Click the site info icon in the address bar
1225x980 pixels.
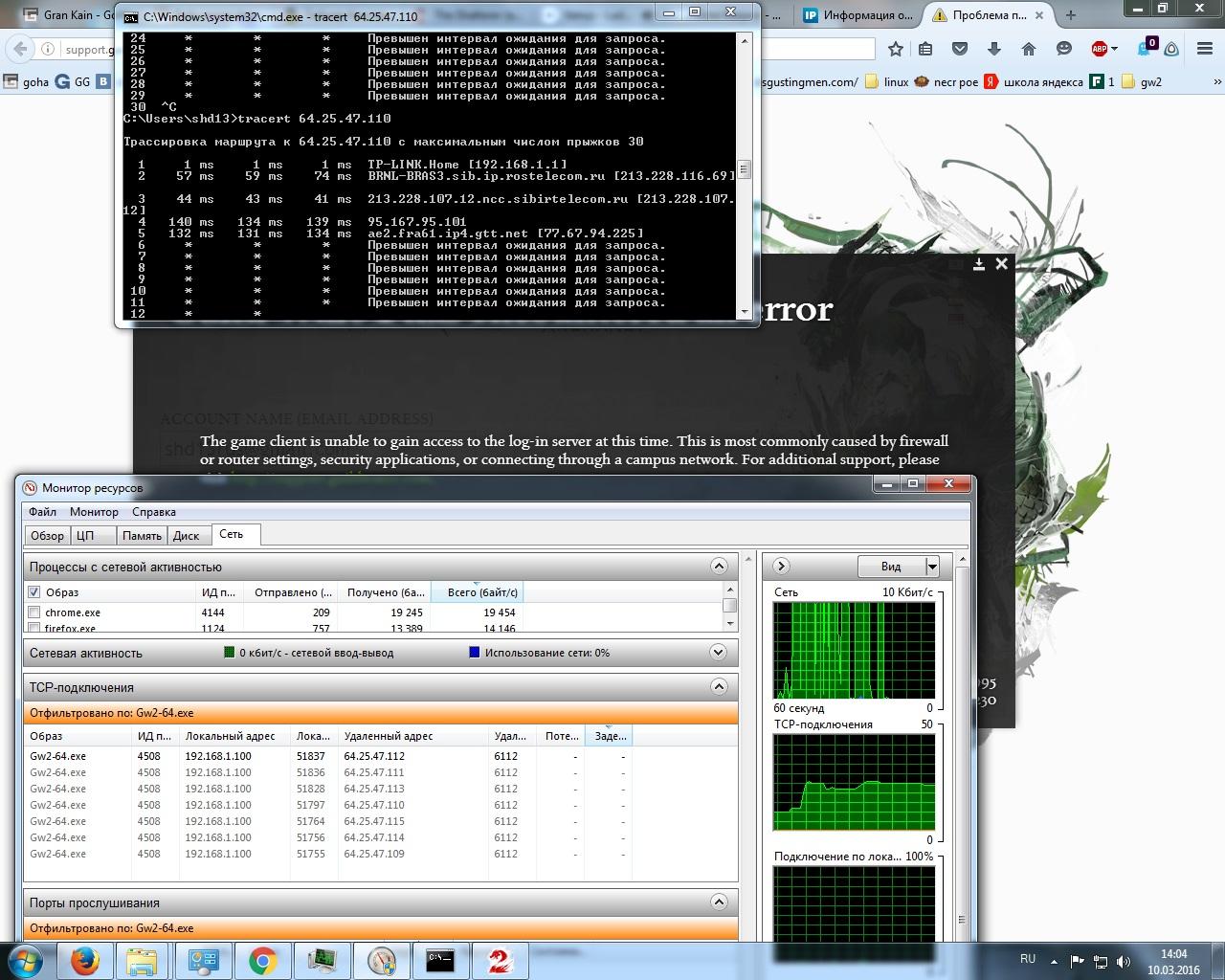click(x=48, y=49)
